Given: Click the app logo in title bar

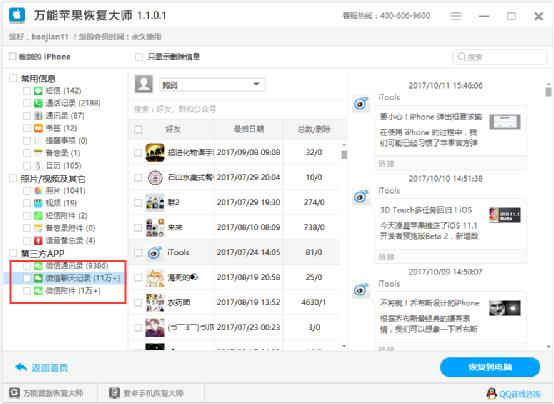Looking at the screenshot, I should tap(17, 15).
